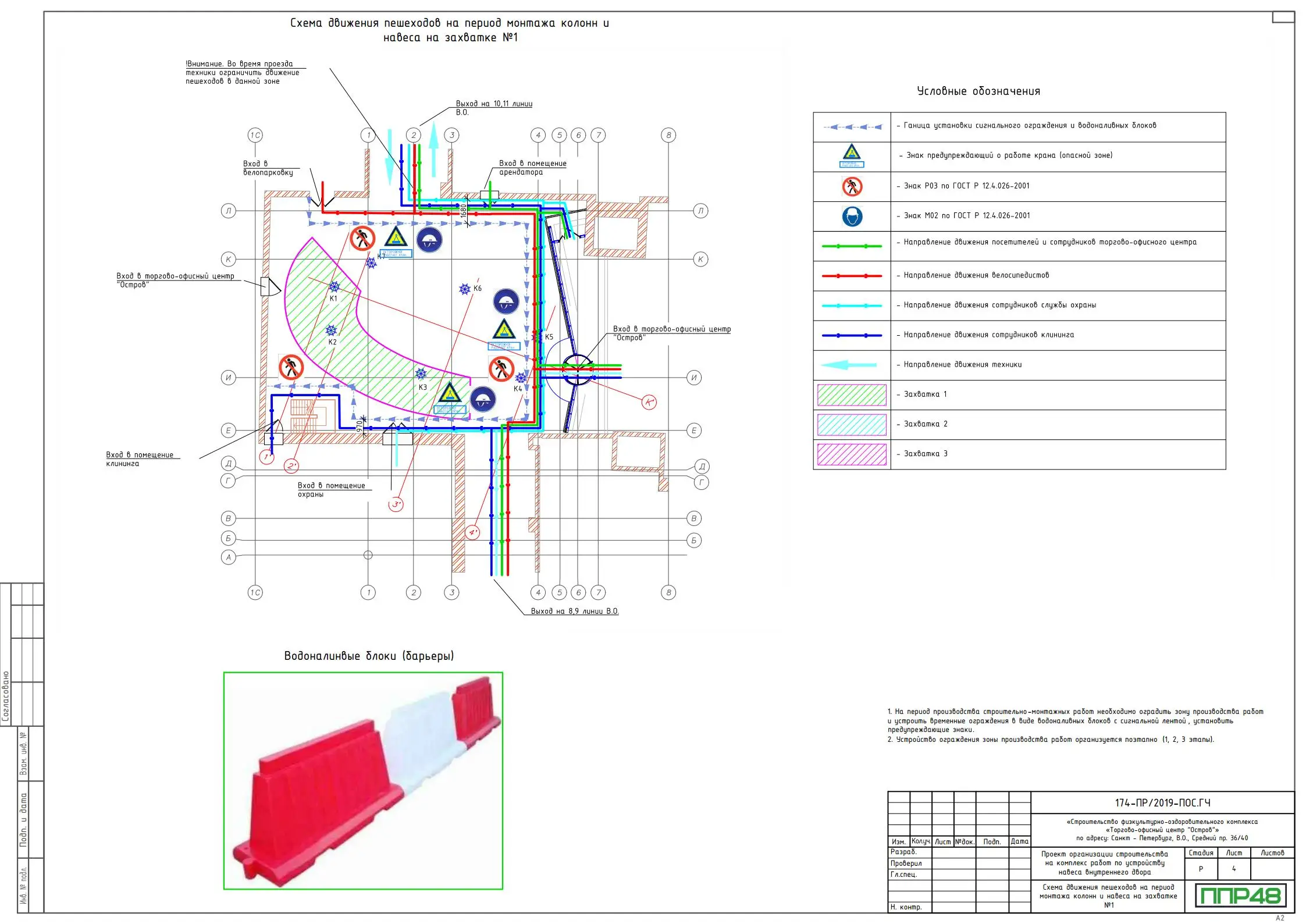Select the green hatched Захватка 1 swatch
Viewport: 1306px width, 924px height.
point(852,395)
